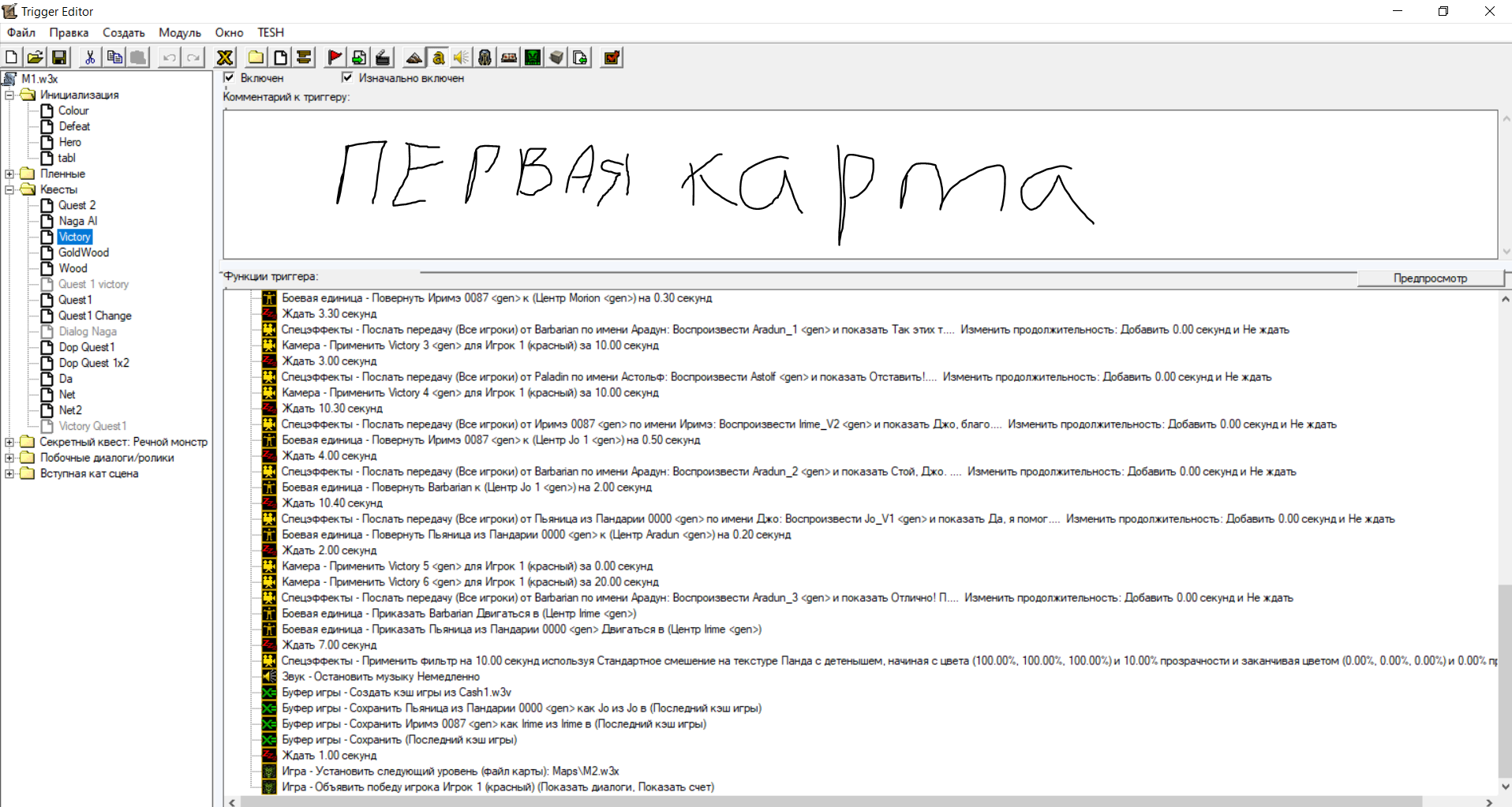Open the 'Модуль' menu

(x=180, y=32)
